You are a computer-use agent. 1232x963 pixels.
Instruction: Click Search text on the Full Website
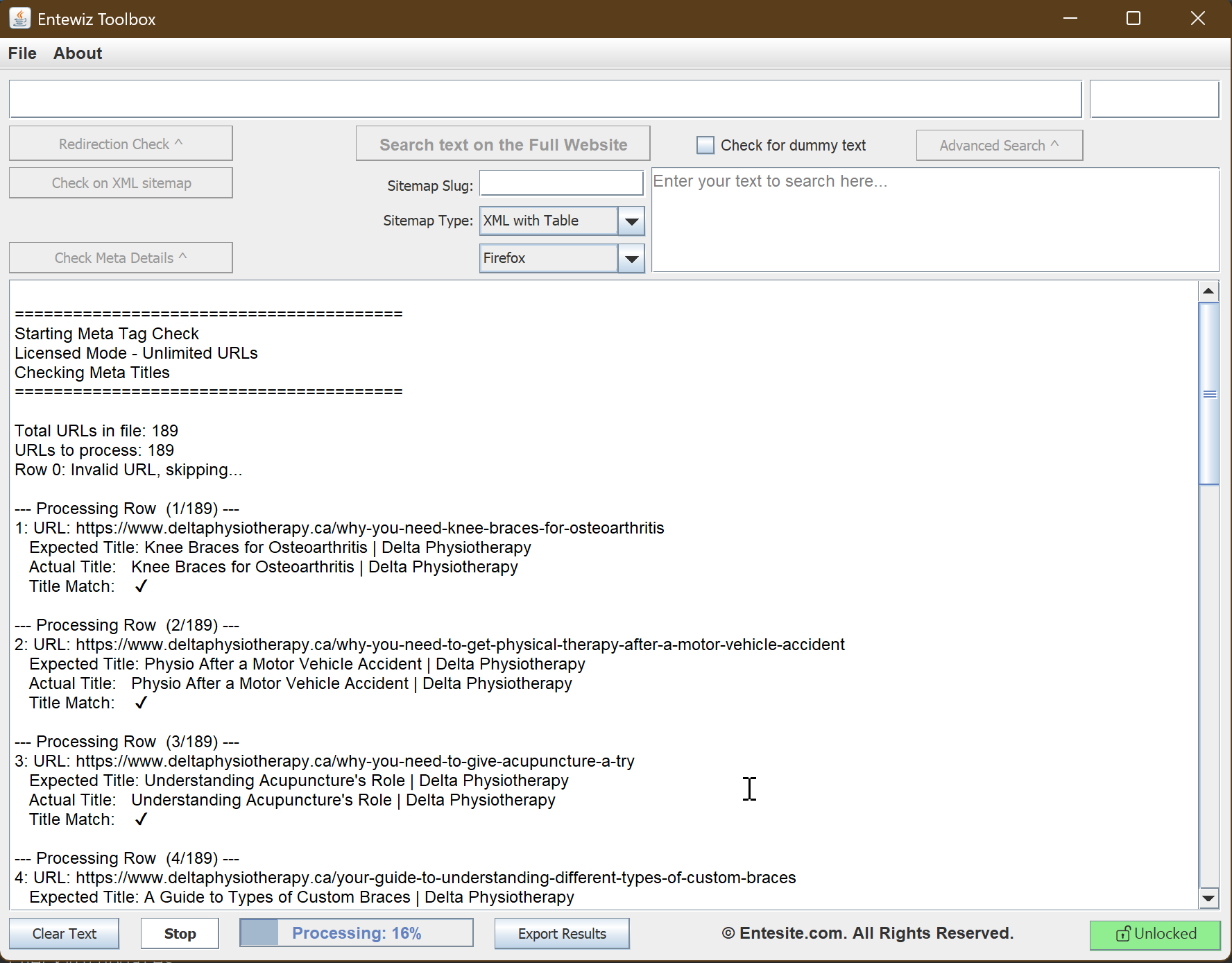click(502, 144)
